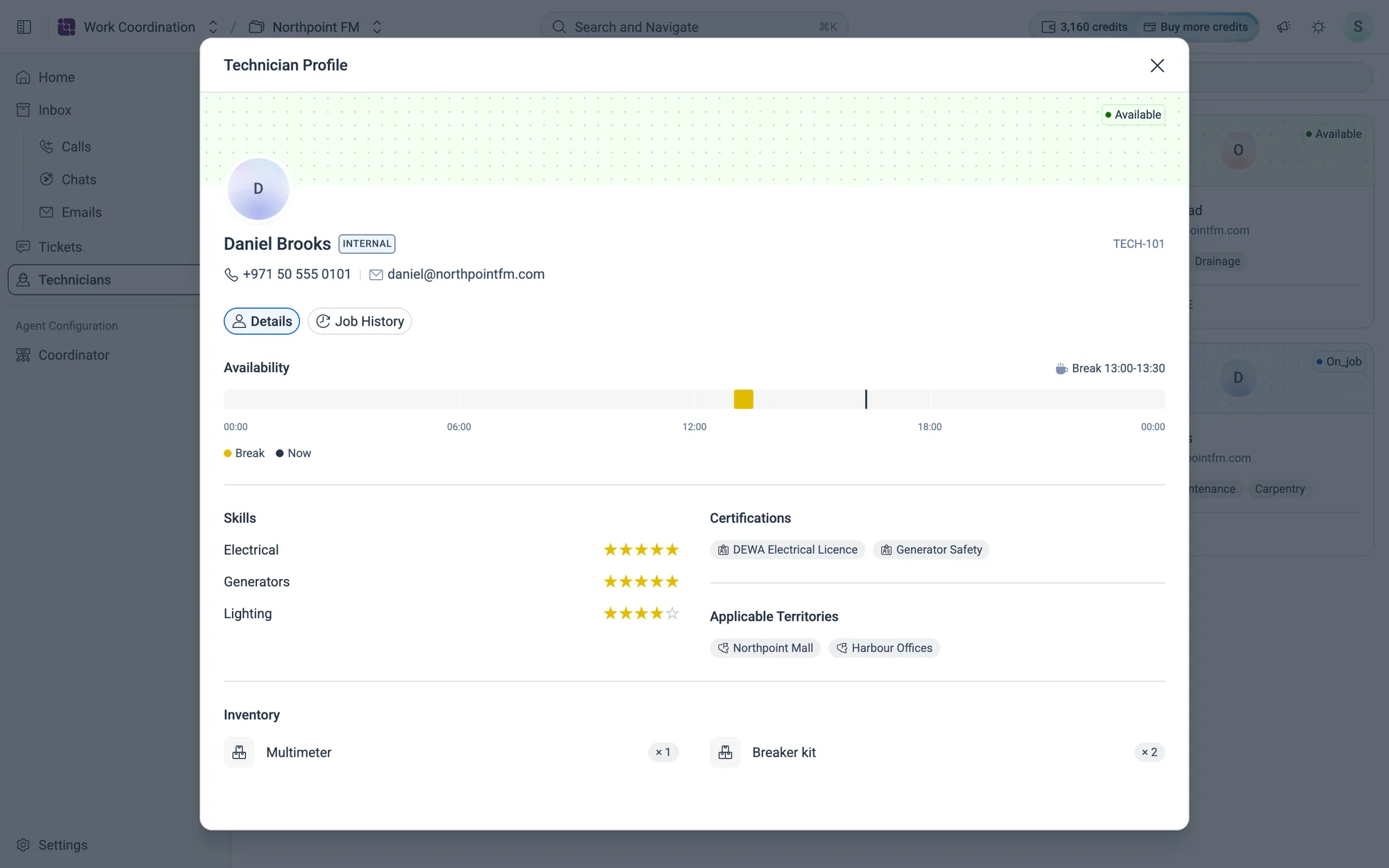Open Emails in the sidebar
This screenshot has width=1389, height=868.
(x=71, y=212)
